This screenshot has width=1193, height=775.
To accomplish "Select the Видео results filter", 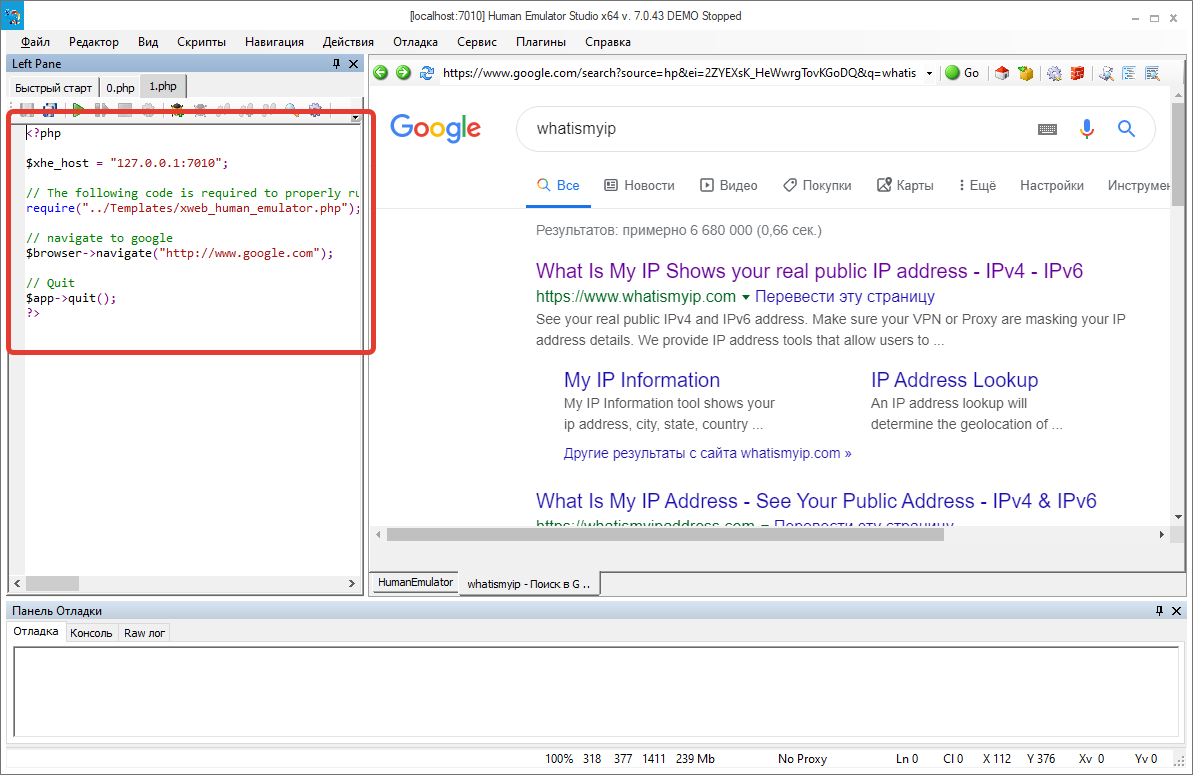I will click(729, 185).
